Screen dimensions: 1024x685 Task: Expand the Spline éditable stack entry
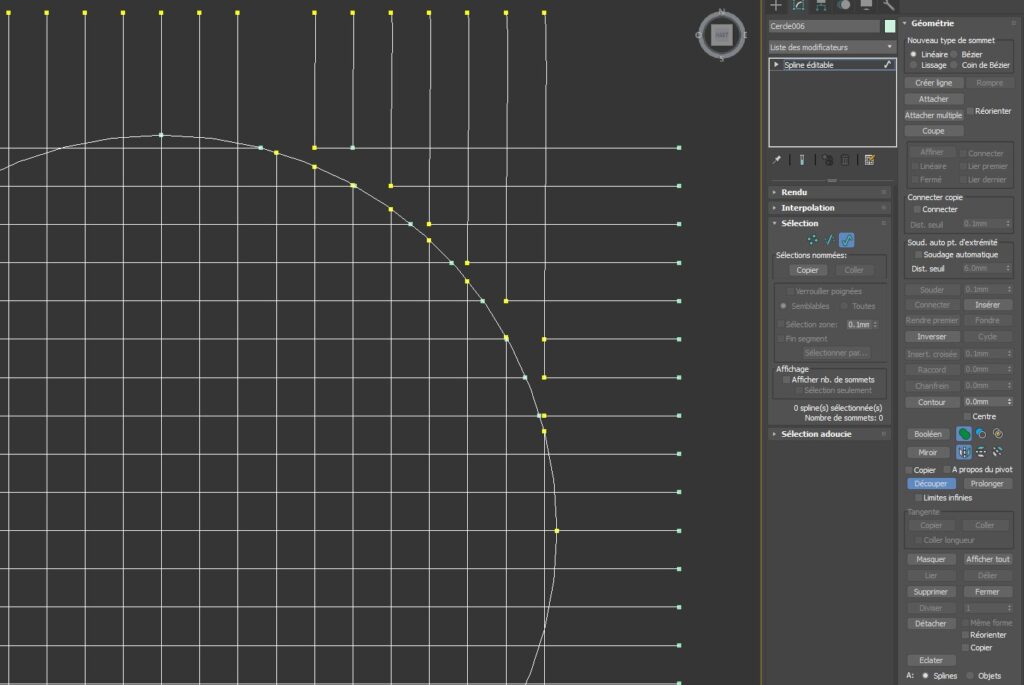pyautogui.click(x=776, y=65)
